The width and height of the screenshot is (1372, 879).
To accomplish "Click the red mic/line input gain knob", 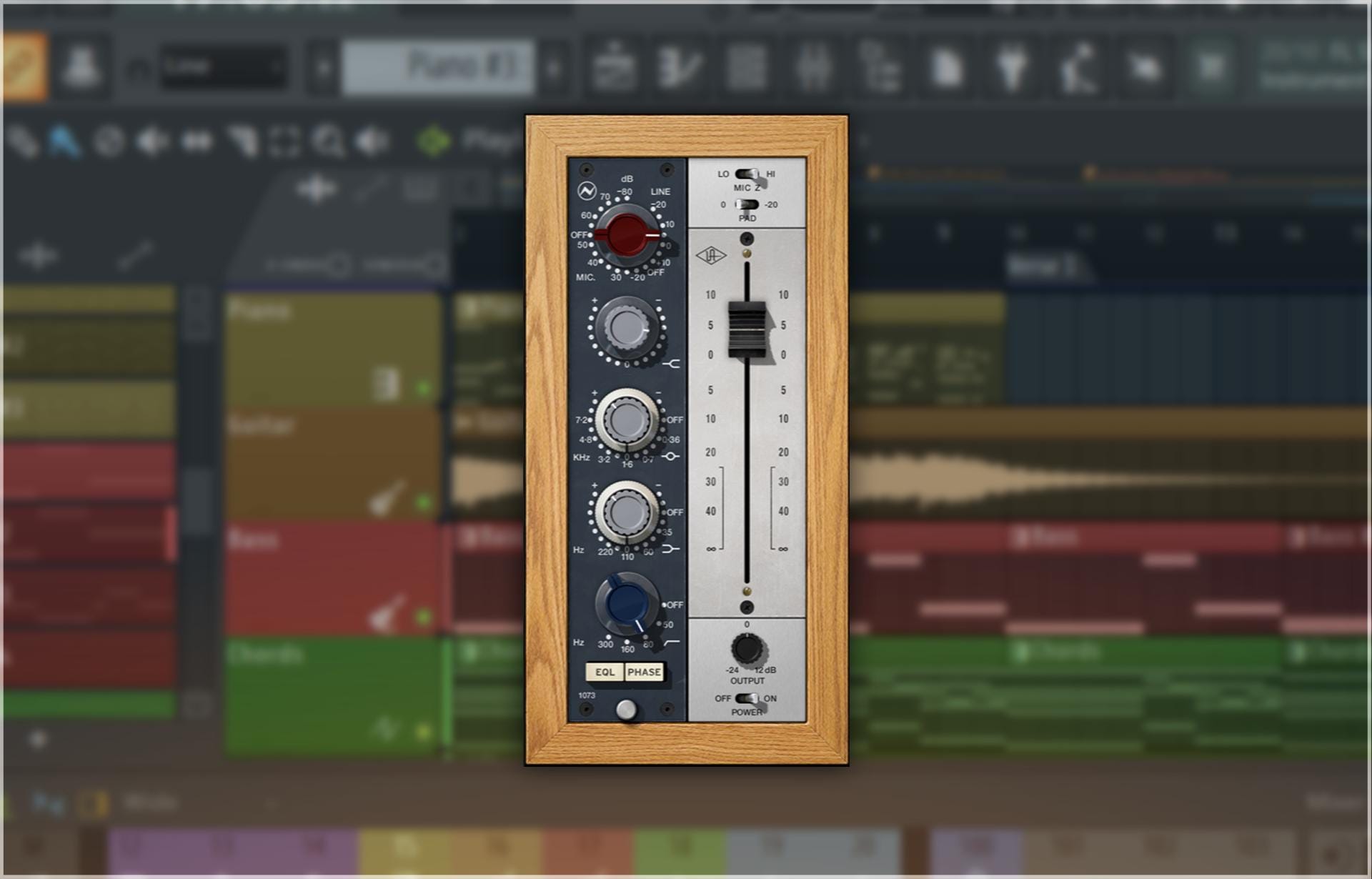I will [x=627, y=235].
